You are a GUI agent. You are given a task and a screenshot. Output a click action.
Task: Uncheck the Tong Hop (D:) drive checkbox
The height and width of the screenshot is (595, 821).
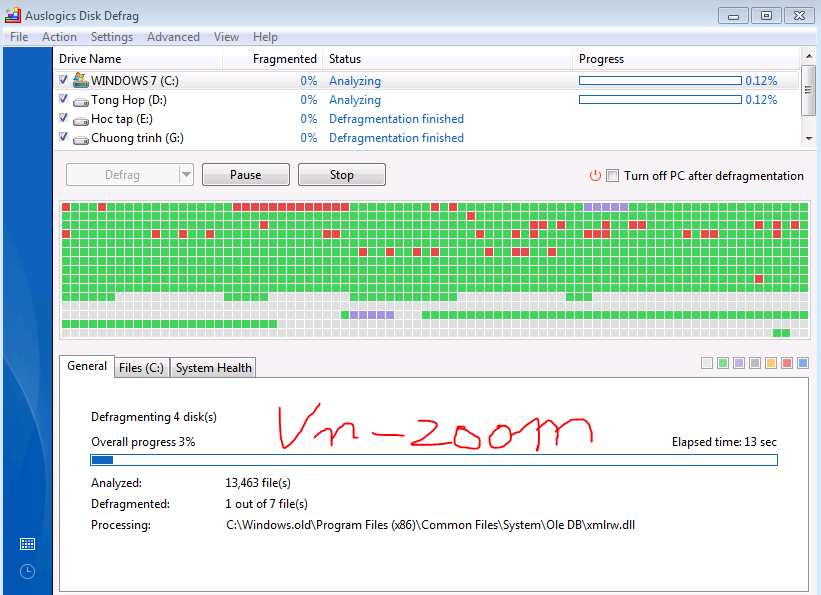(x=63, y=98)
